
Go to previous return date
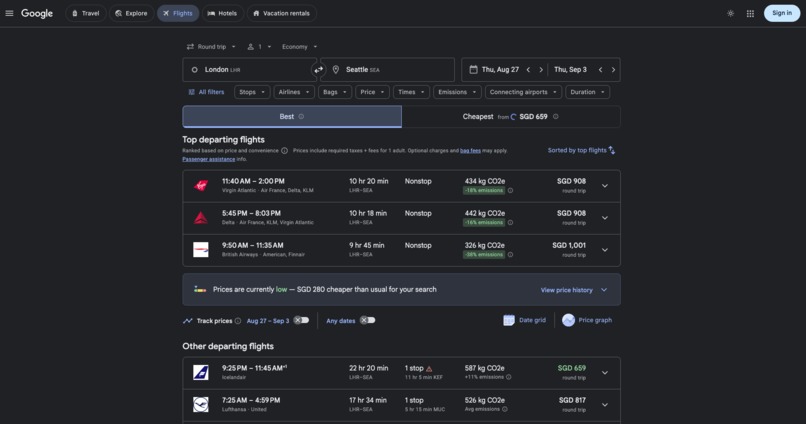point(600,69)
